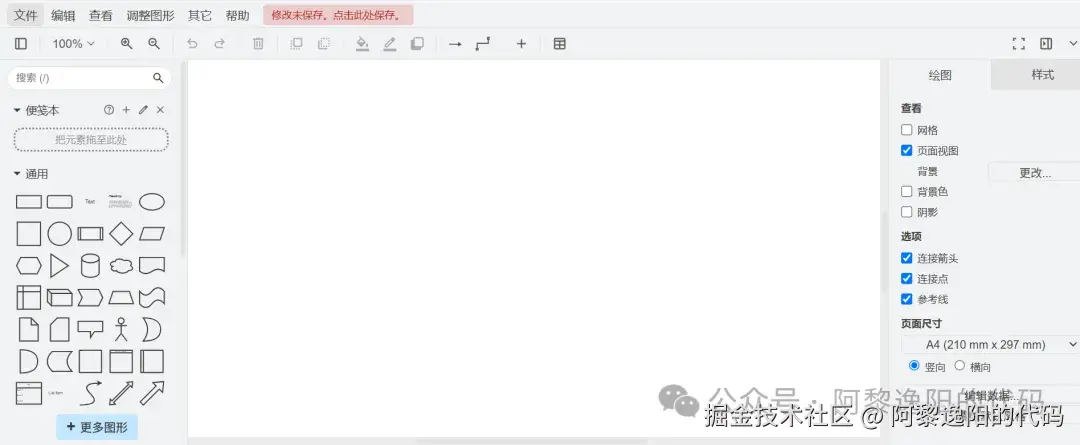Click the search magnifier in the shapes search box
1080x445 pixels.
pyautogui.click(x=158, y=78)
